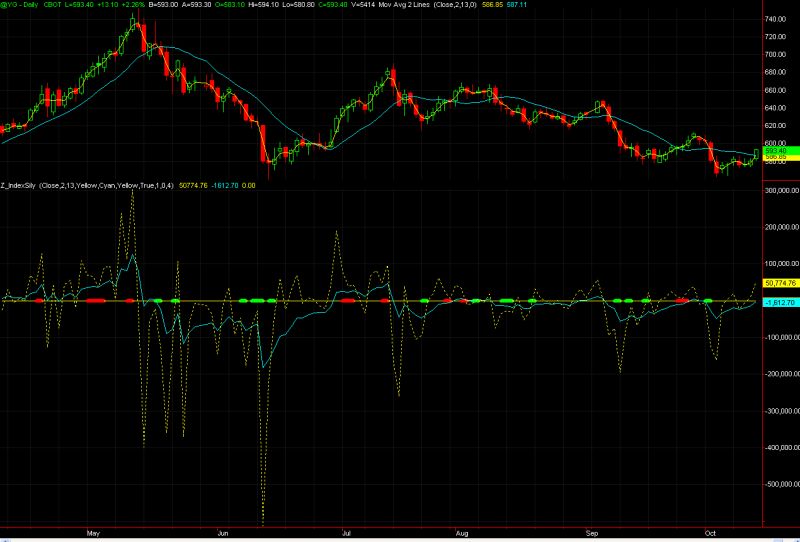Select the Z_IndexSily indicator label

click(18, 186)
